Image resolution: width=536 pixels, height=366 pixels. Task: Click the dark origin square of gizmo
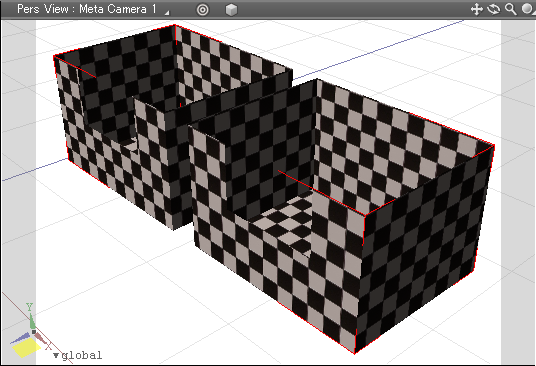point(34,331)
